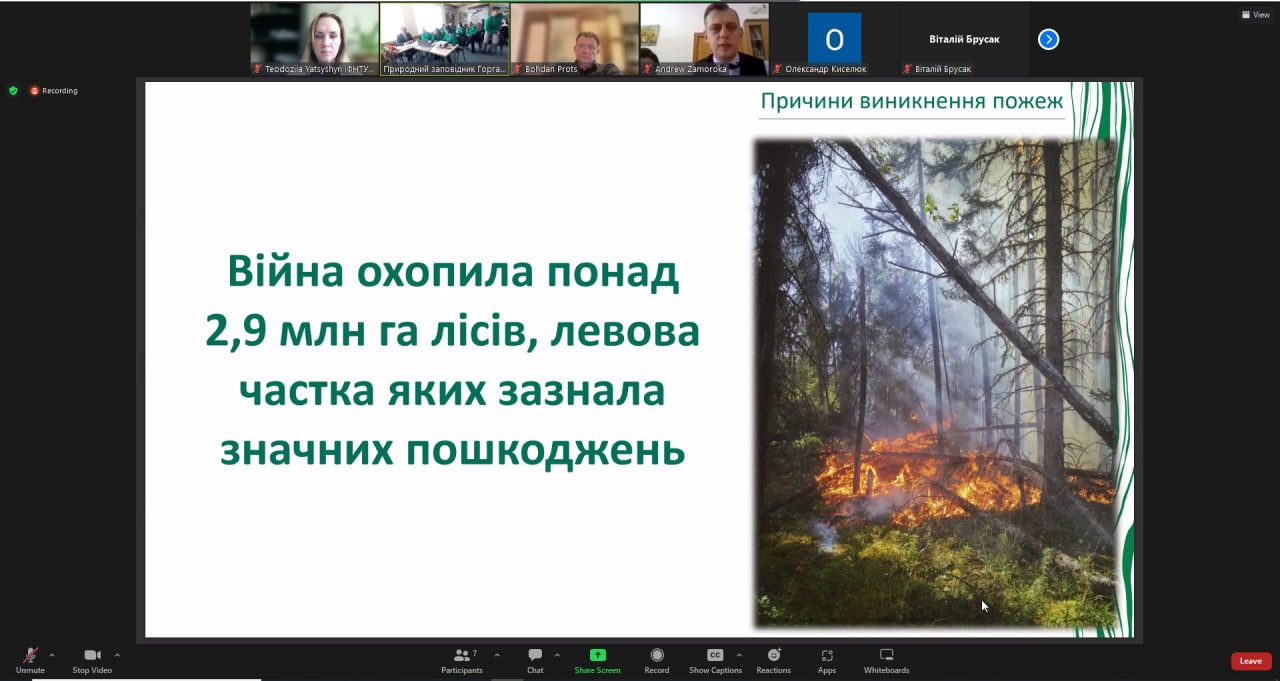Expand the caption options arrow
Screen dimensions: 1280x681
click(739, 656)
